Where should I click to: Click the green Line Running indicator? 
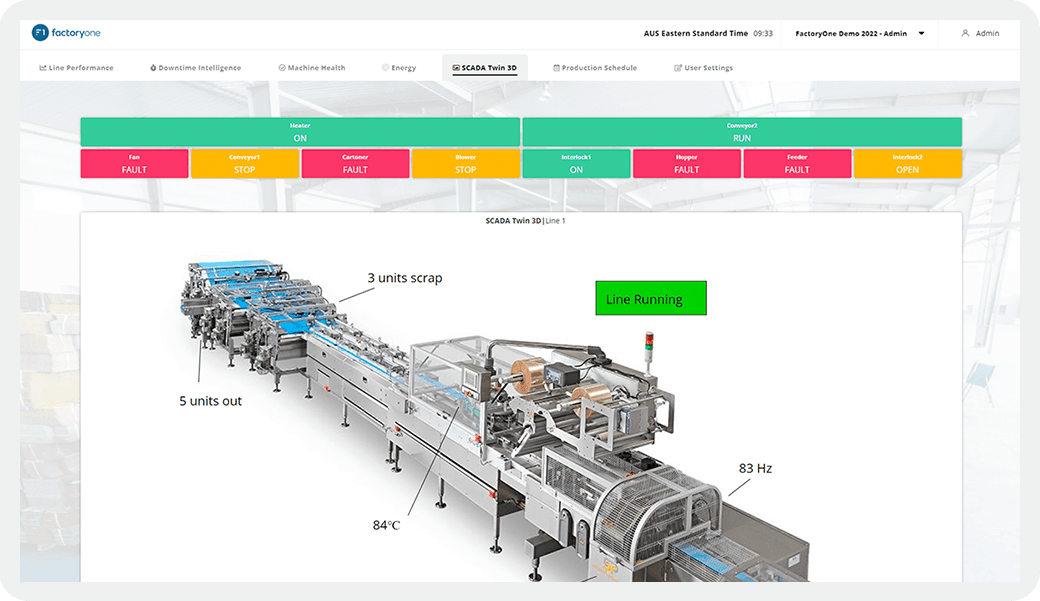pyautogui.click(x=651, y=298)
